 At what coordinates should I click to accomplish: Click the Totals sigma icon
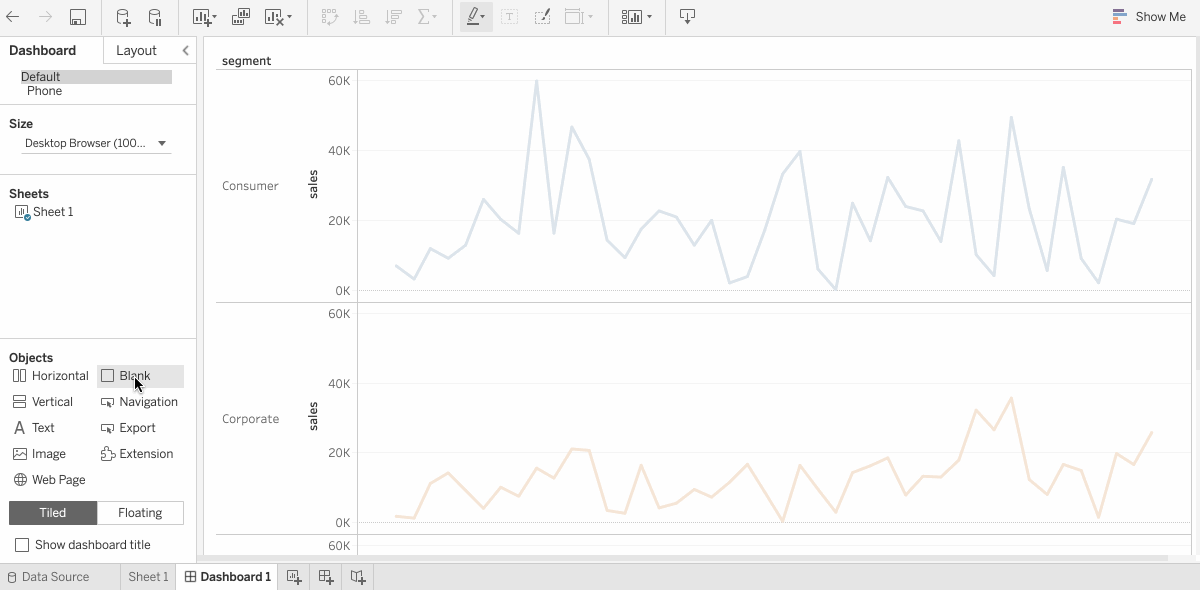coord(423,17)
